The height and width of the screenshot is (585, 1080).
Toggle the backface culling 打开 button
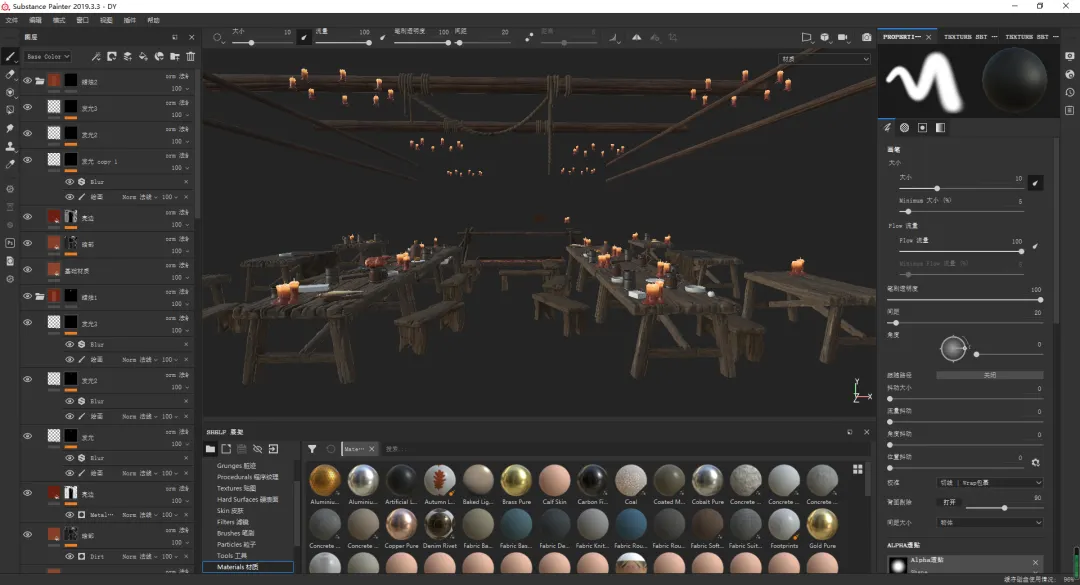click(x=948, y=502)
